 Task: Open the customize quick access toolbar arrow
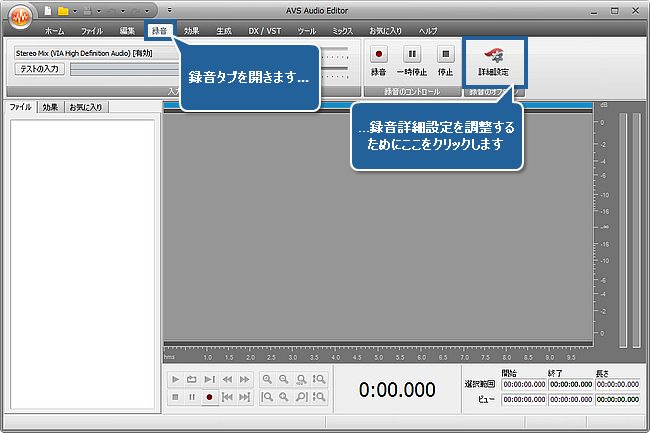[170, 10]
